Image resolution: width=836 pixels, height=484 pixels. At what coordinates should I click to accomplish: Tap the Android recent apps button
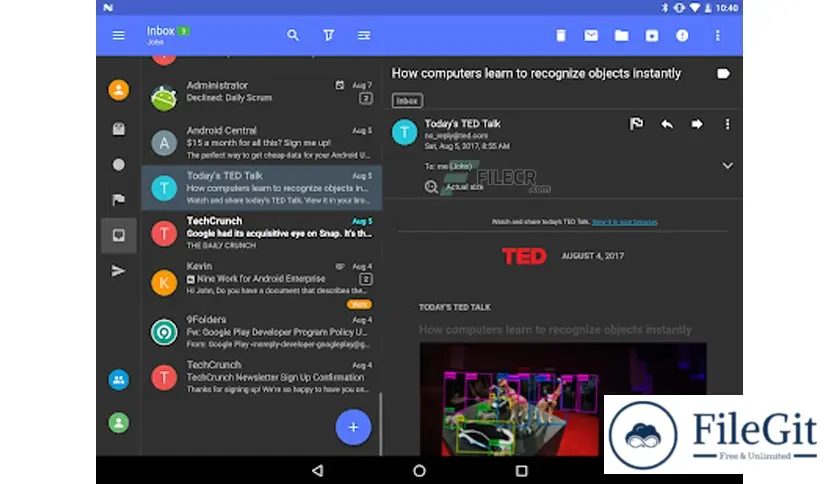pos(521,471)
